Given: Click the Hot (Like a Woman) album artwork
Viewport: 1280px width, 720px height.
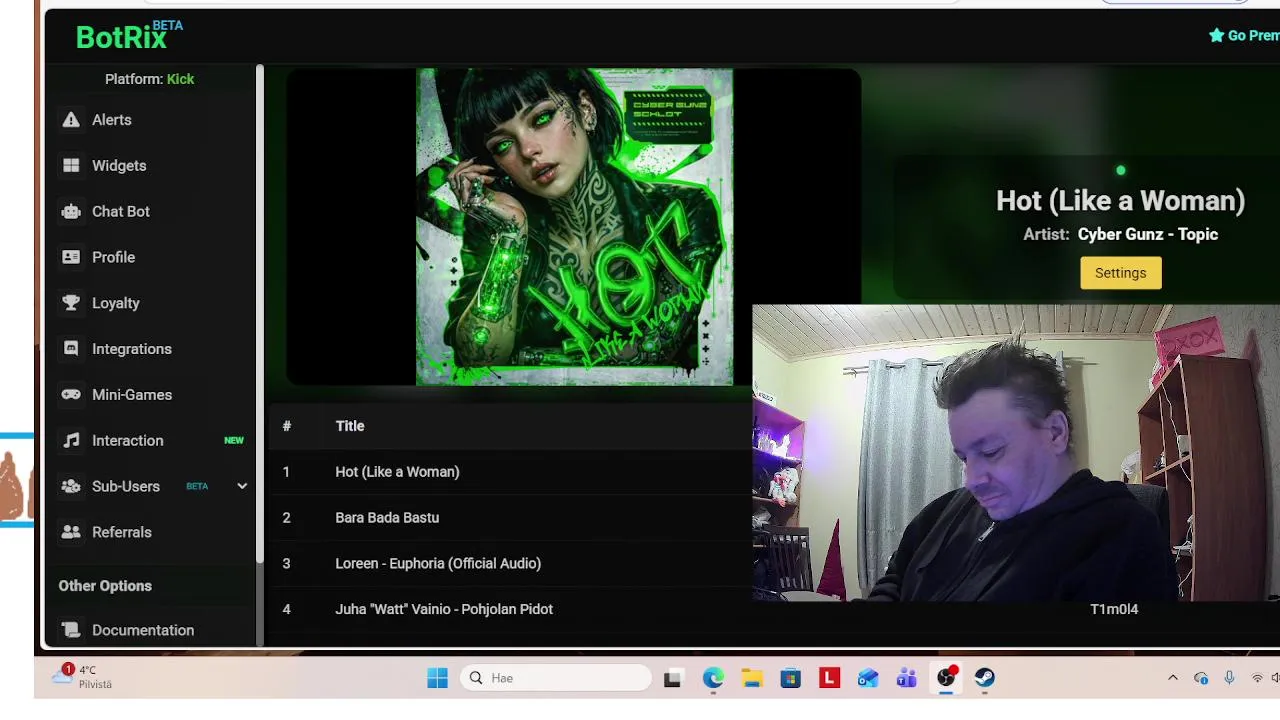Looking at the screenshot, I should coord(574,227).
